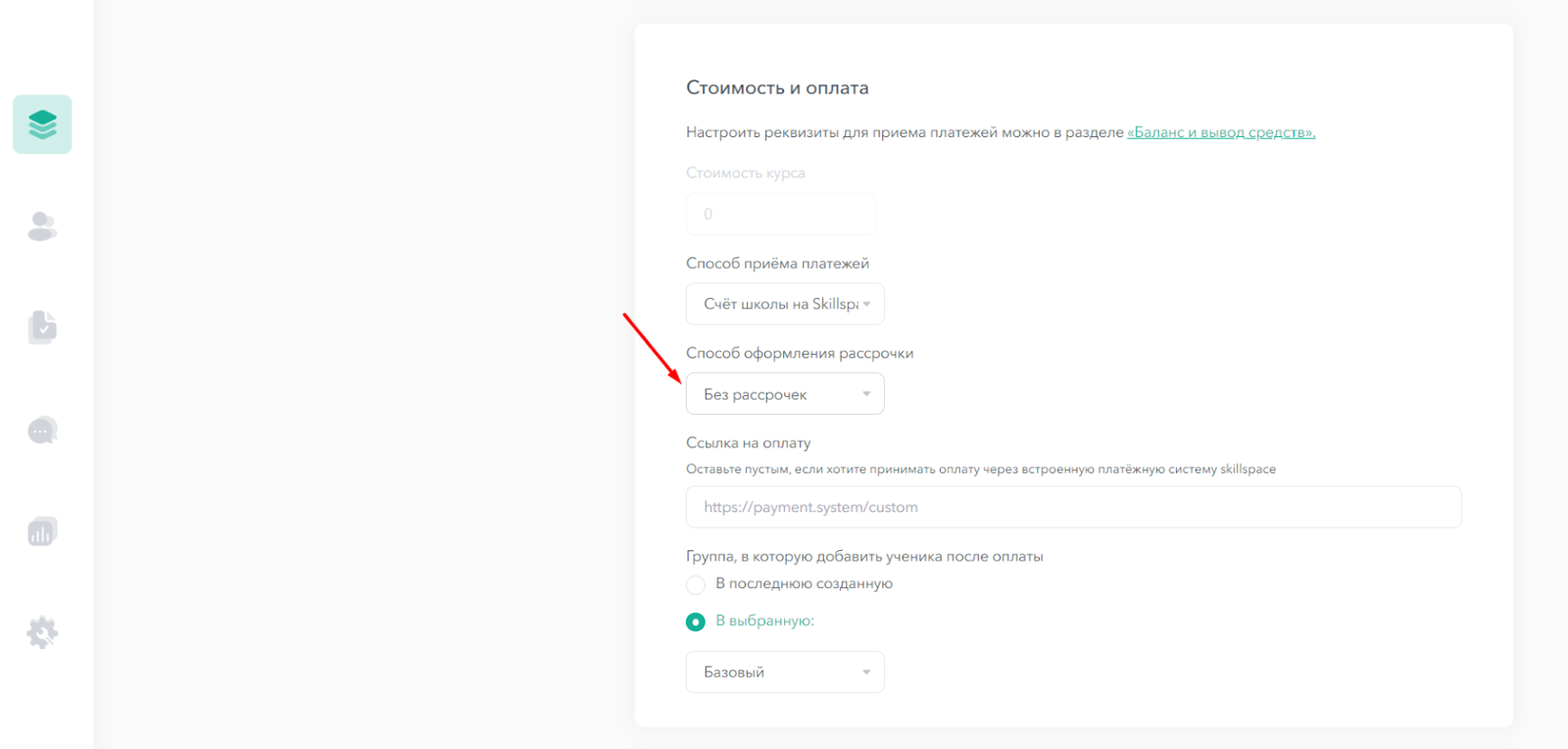This screenshot has width=1568, height=749.
Task: Open the students sidebar icon
Action: (42, 226)
